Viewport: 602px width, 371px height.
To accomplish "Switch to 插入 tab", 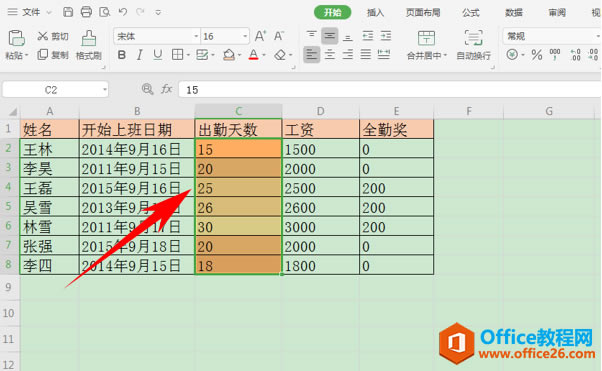I will coord(375,13).
